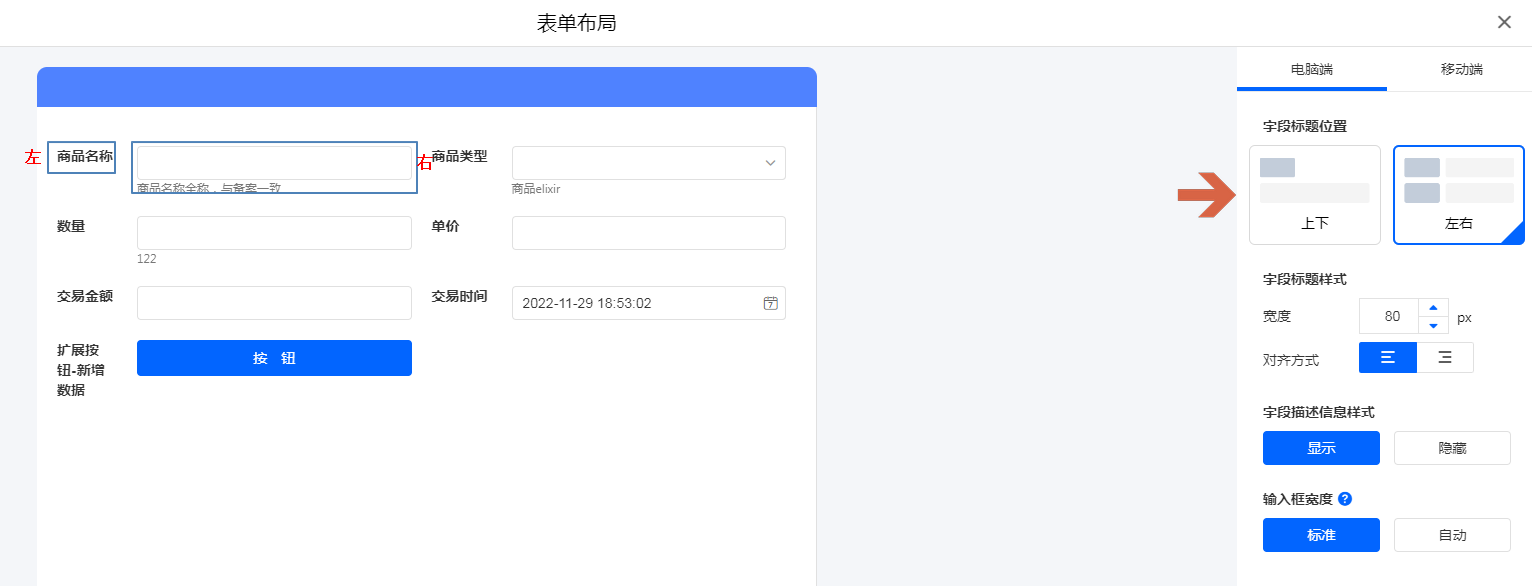1532x586 pixels.
Task: Set input width to 自动
Action: pyautogui.click(x=1452, y=535)
